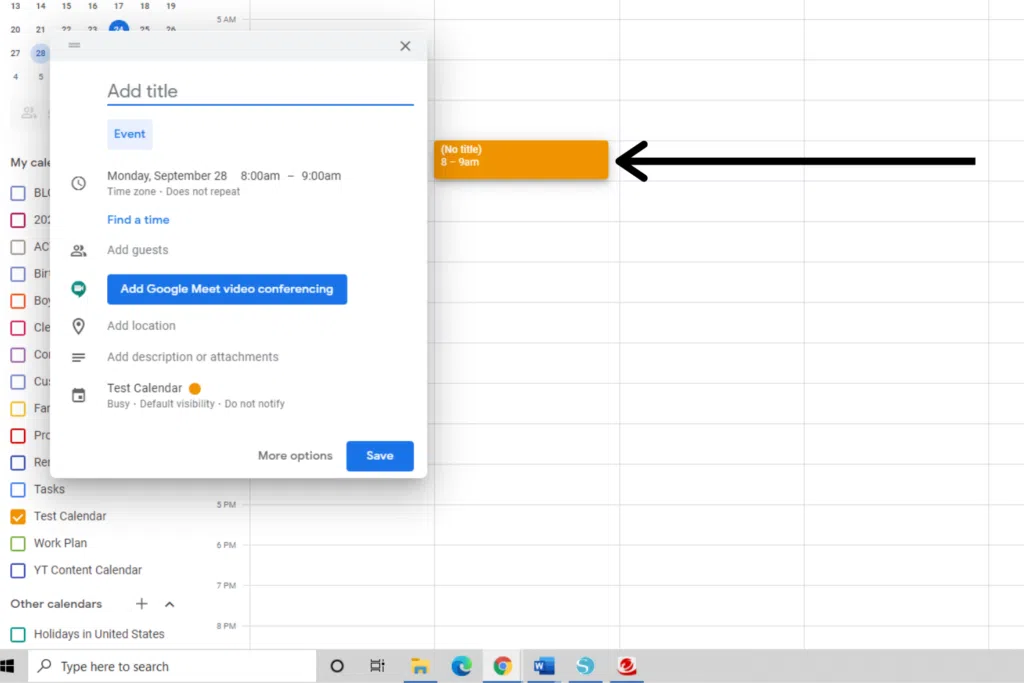Enable the YT Content Calendar checkbox

click(18, 570)
